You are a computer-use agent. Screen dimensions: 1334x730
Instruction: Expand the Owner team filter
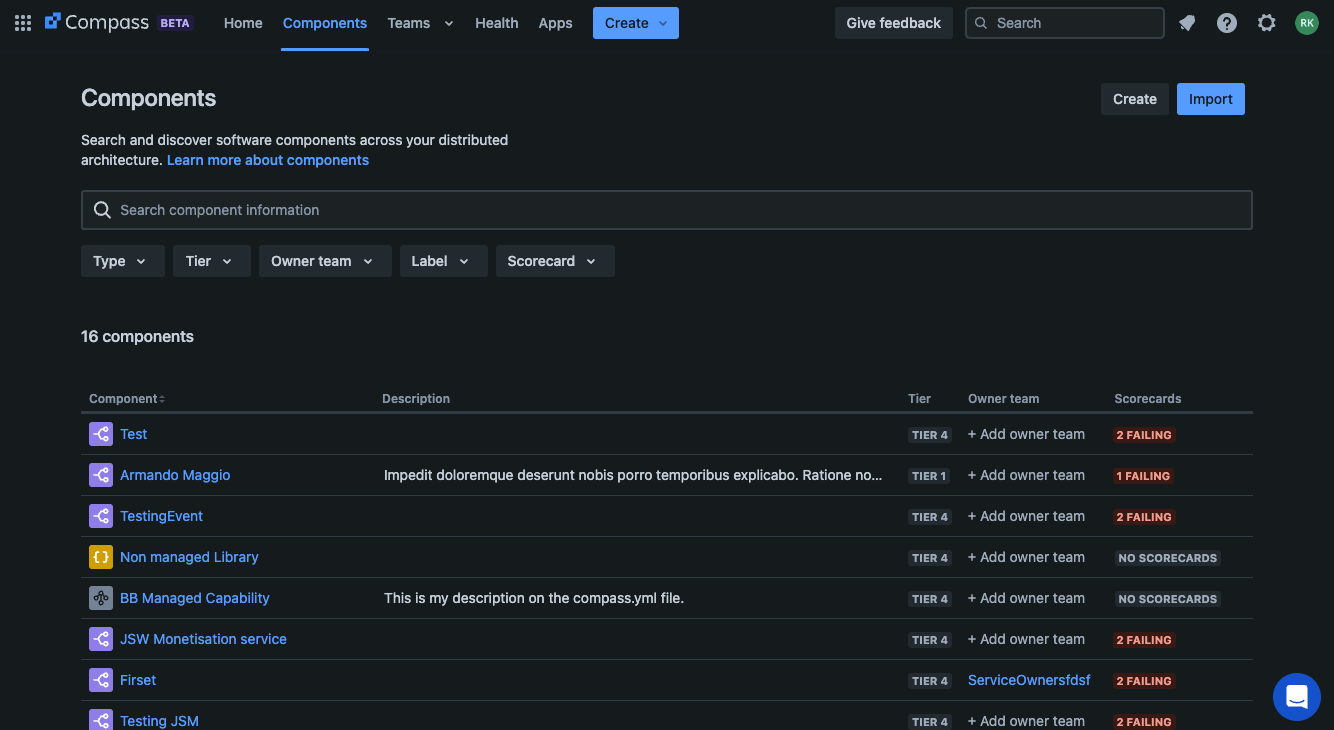[324, 260]
